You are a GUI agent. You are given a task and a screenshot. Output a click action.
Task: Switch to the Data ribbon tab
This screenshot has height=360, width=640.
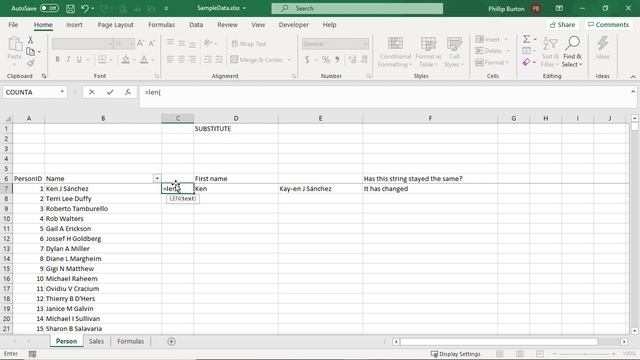196,25
